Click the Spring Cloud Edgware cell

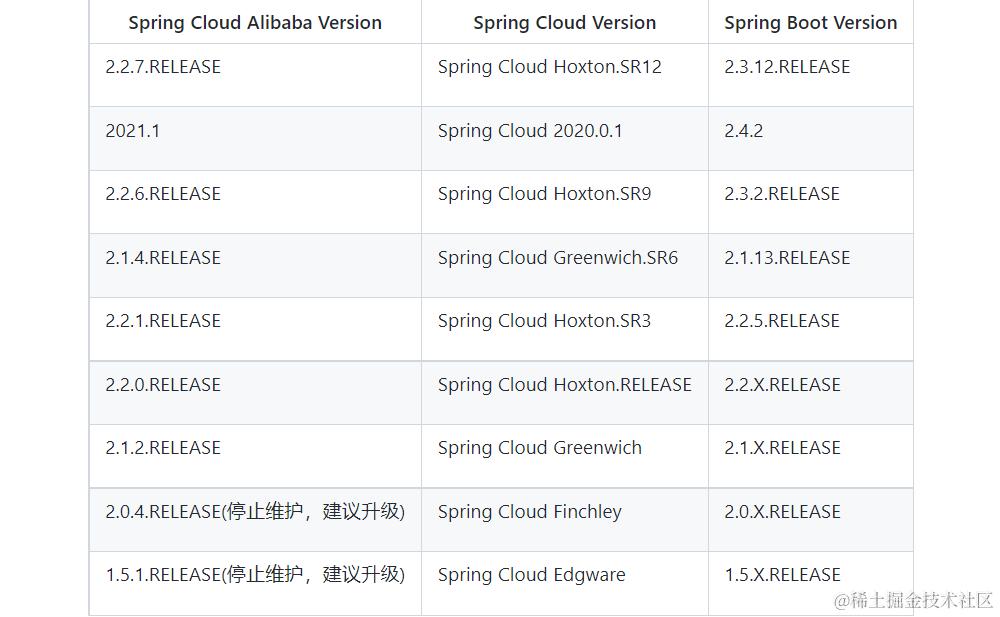(x=531, y=575)
